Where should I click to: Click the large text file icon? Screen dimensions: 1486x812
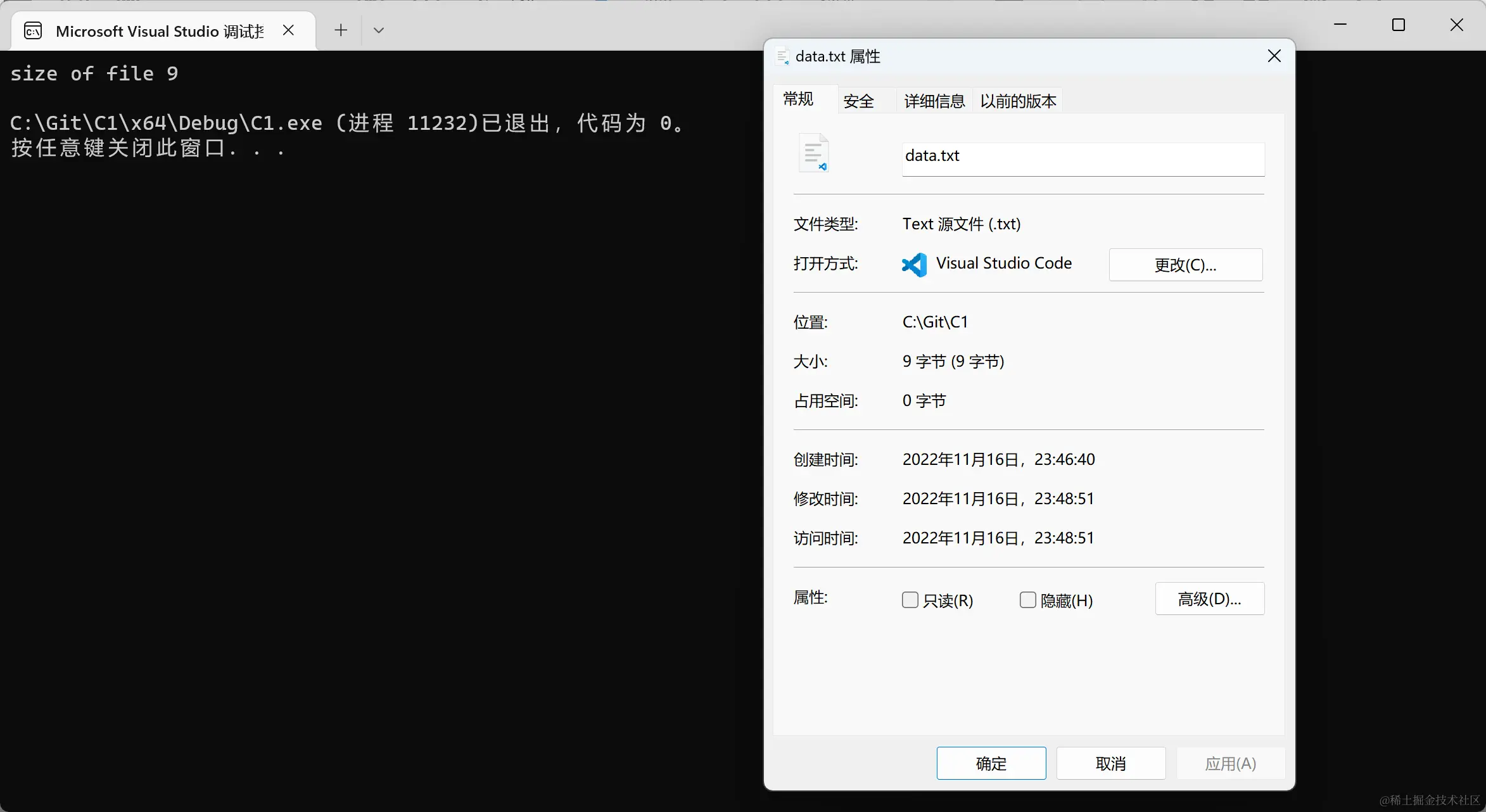(814, 153)
